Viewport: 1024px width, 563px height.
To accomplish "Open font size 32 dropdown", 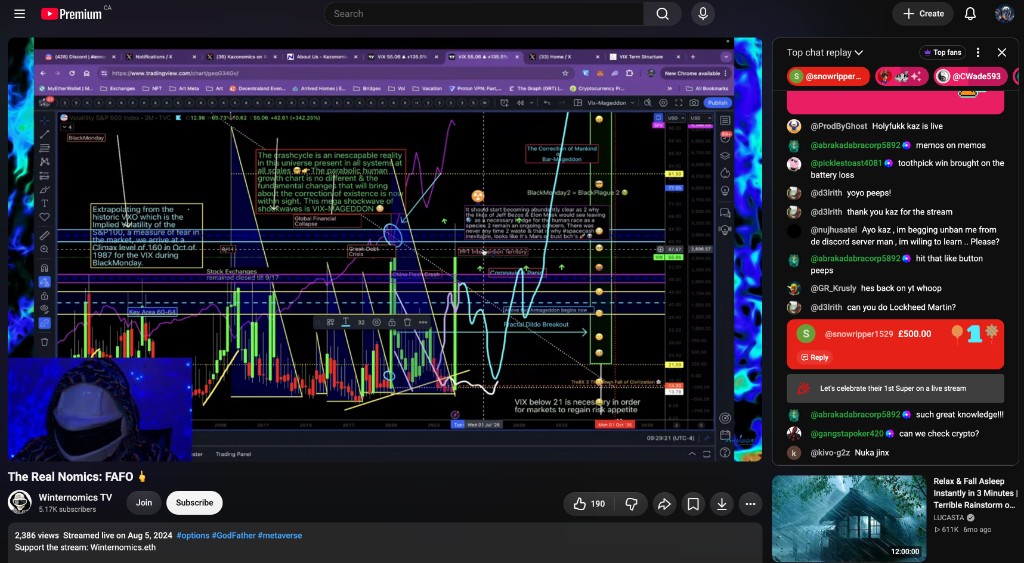I will (360, 322).
